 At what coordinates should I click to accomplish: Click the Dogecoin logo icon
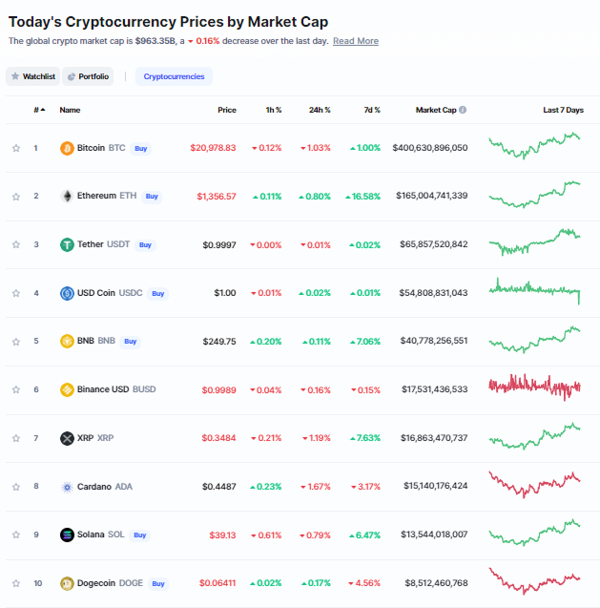point(67,583)
